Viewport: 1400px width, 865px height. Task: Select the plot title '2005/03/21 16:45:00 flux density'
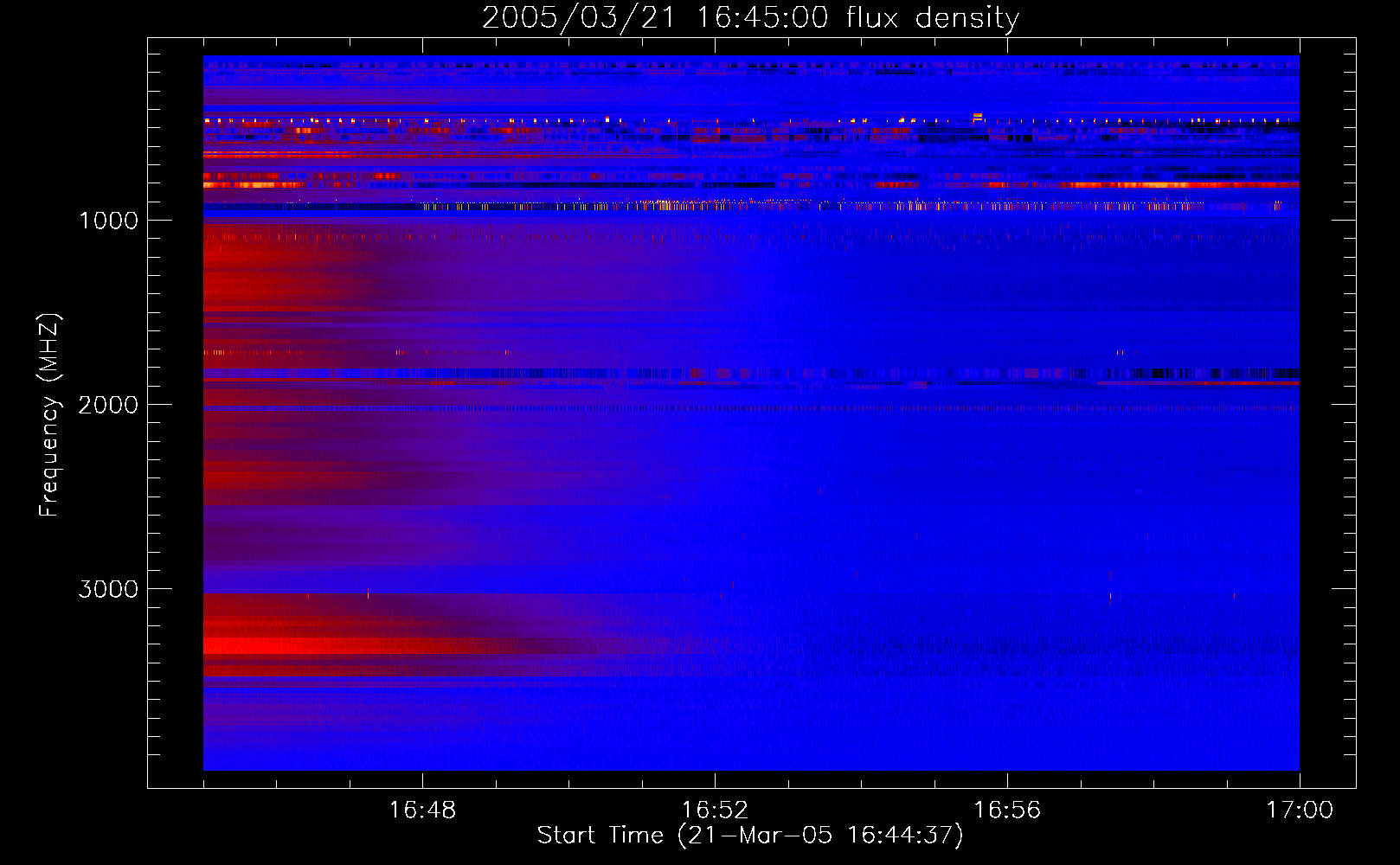pos(750,17)
